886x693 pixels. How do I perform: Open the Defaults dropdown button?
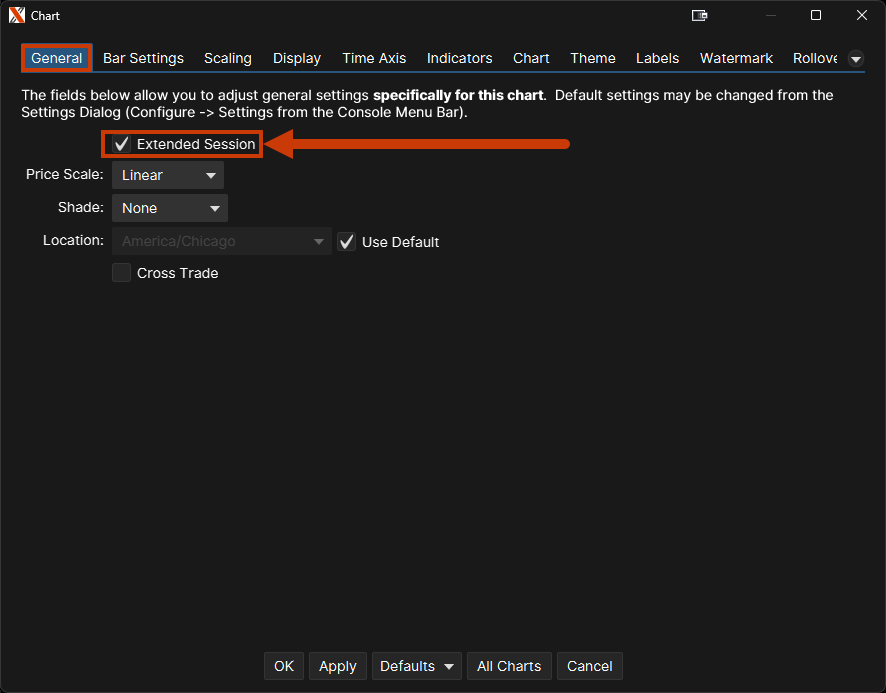click(x=416, y=666)
